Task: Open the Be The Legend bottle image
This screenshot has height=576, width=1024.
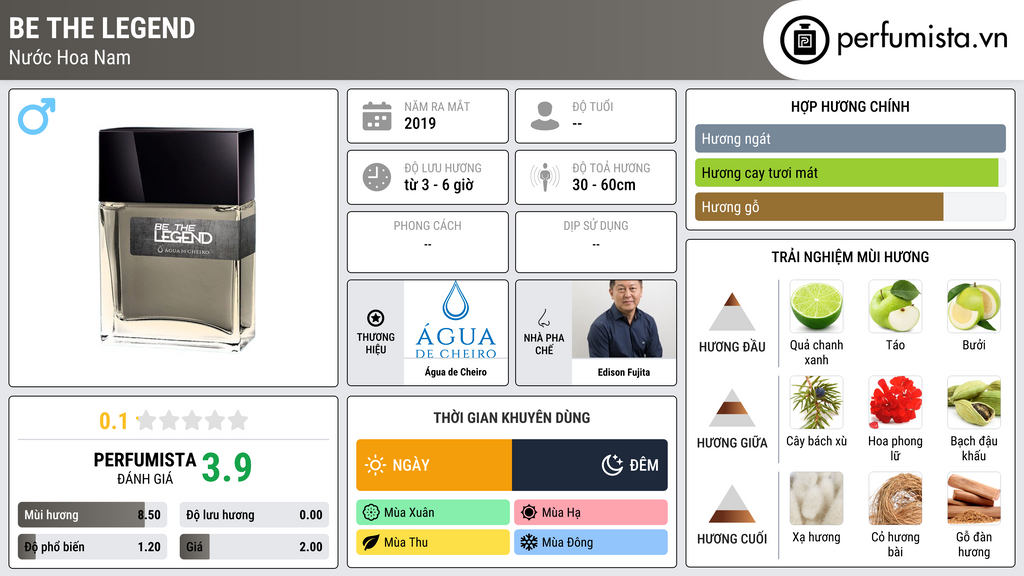Action: point(176,238)
